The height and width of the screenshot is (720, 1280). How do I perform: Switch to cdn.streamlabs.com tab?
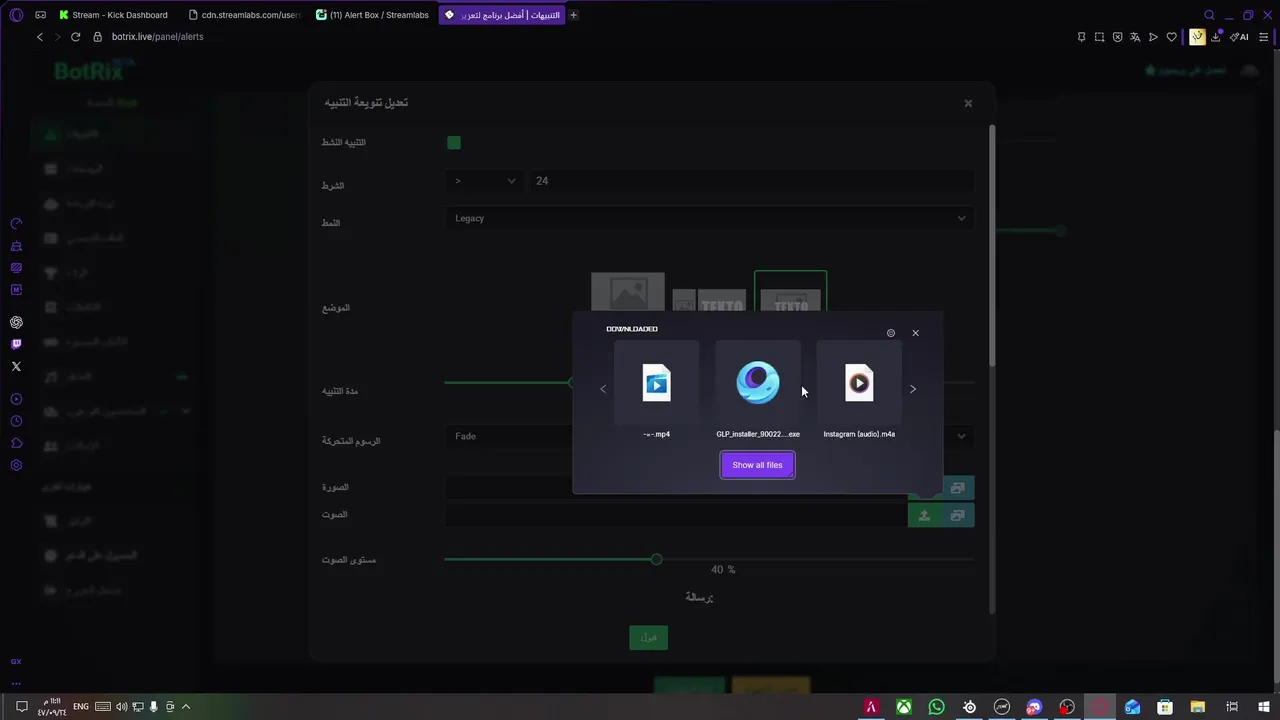point(245,15)
